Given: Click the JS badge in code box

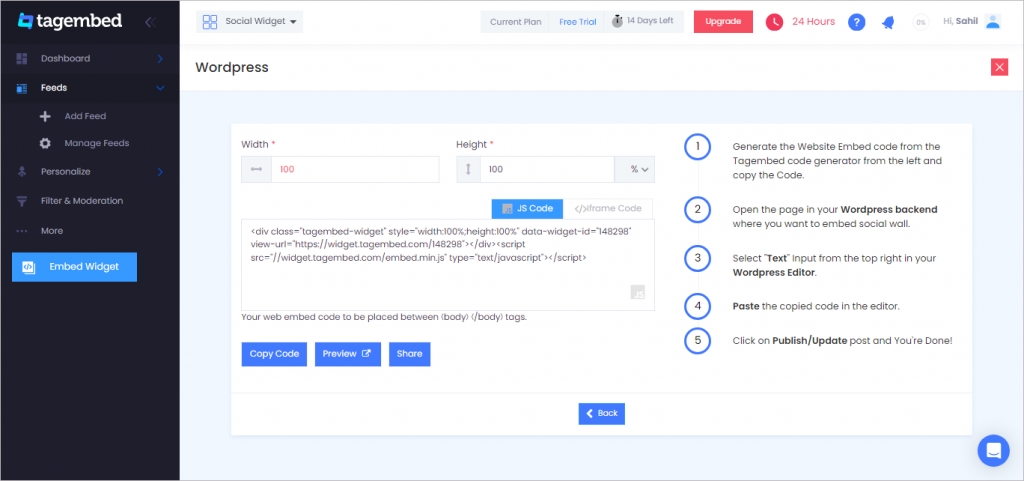Looking at the screenshot, I should coord(638,292).
